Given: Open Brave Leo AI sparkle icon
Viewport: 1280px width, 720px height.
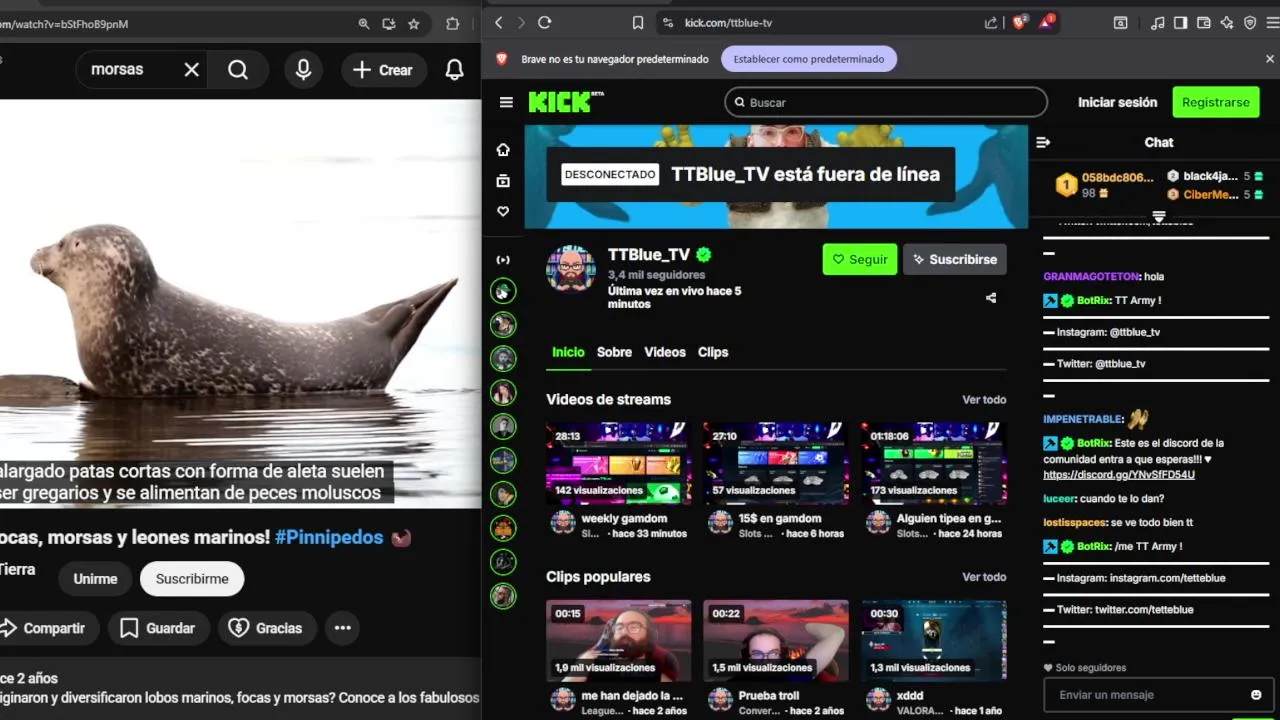Looking at the screenshot, I should [1227, 22].
